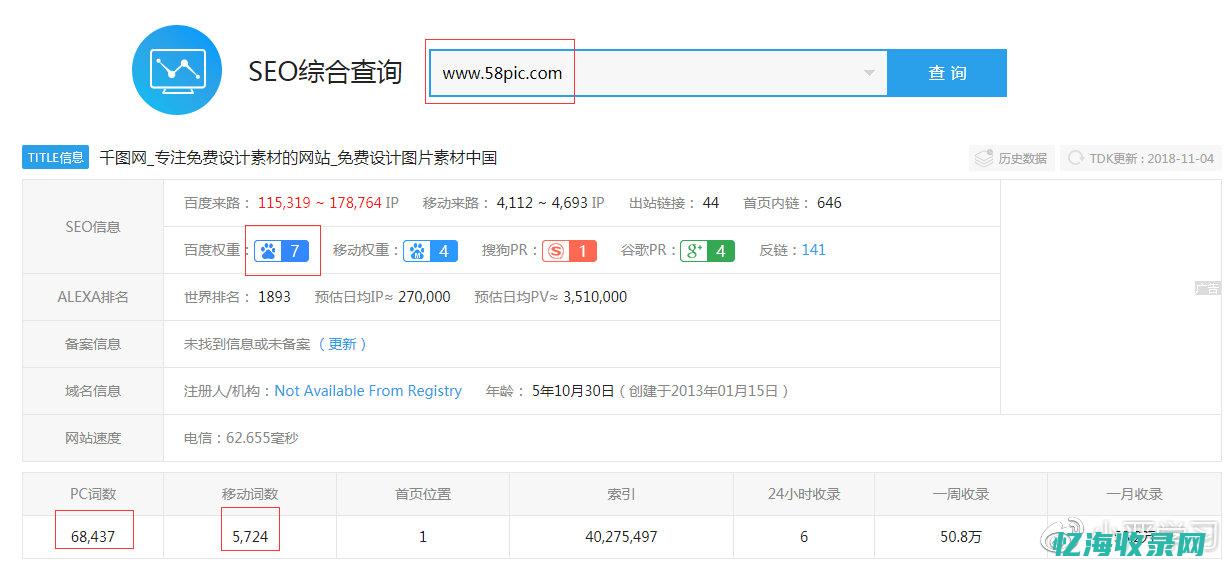The height and width of the screenshot is (566, 1232).
Task: Click the 电信：62.655毫秒 speed text
Action: 241,438
